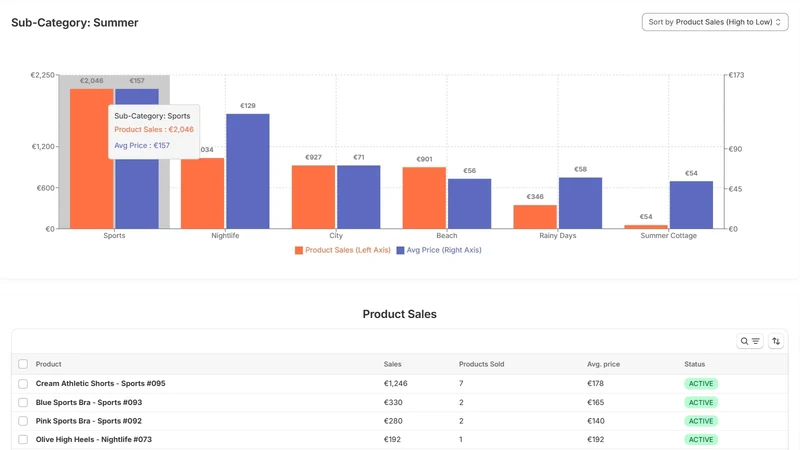This screenshot has height=450, width=800.
Task: Click the €1,246 sales value
Action: [395, 383]
